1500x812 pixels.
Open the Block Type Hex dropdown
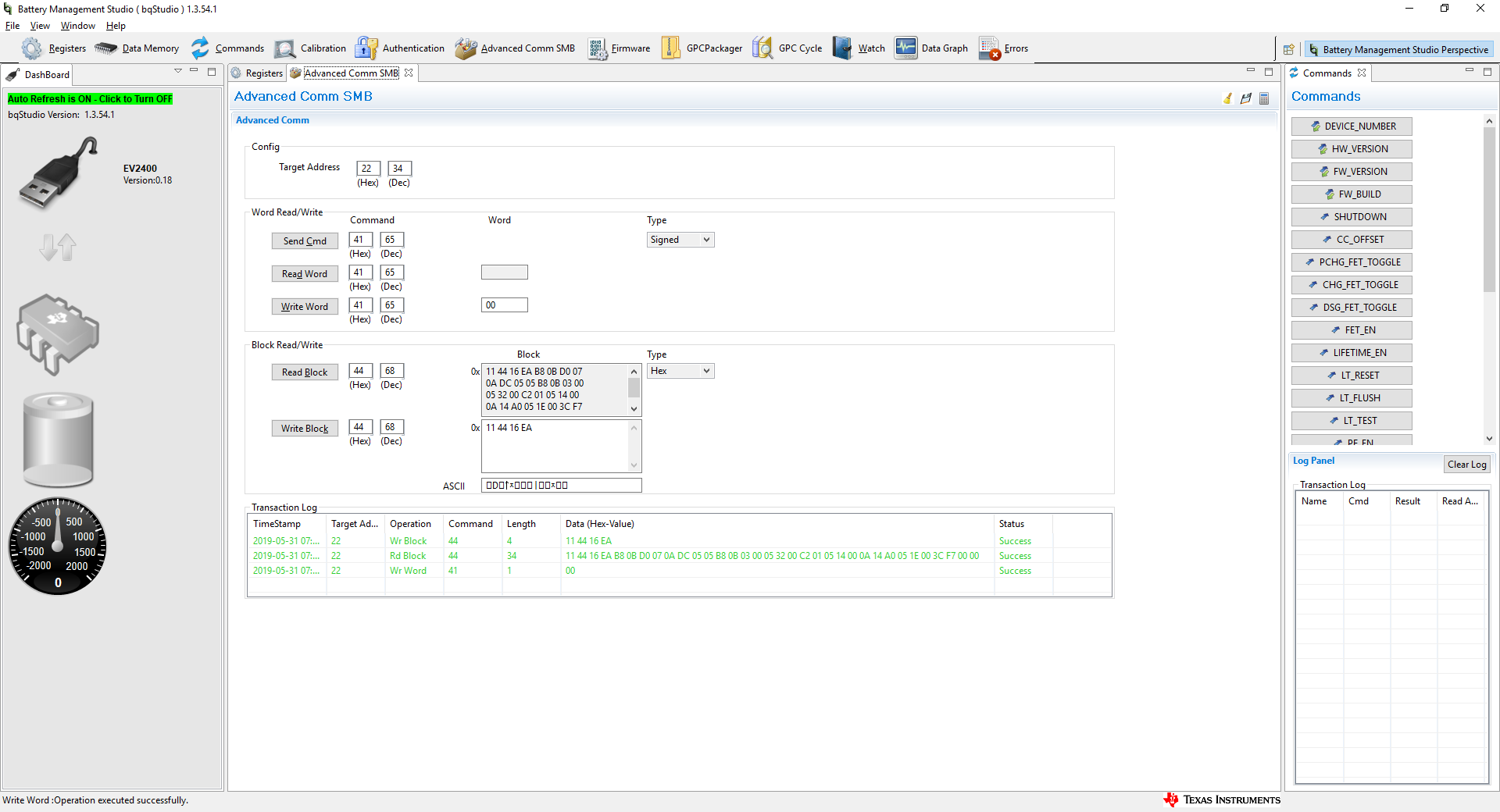click(x=680, y=371)
